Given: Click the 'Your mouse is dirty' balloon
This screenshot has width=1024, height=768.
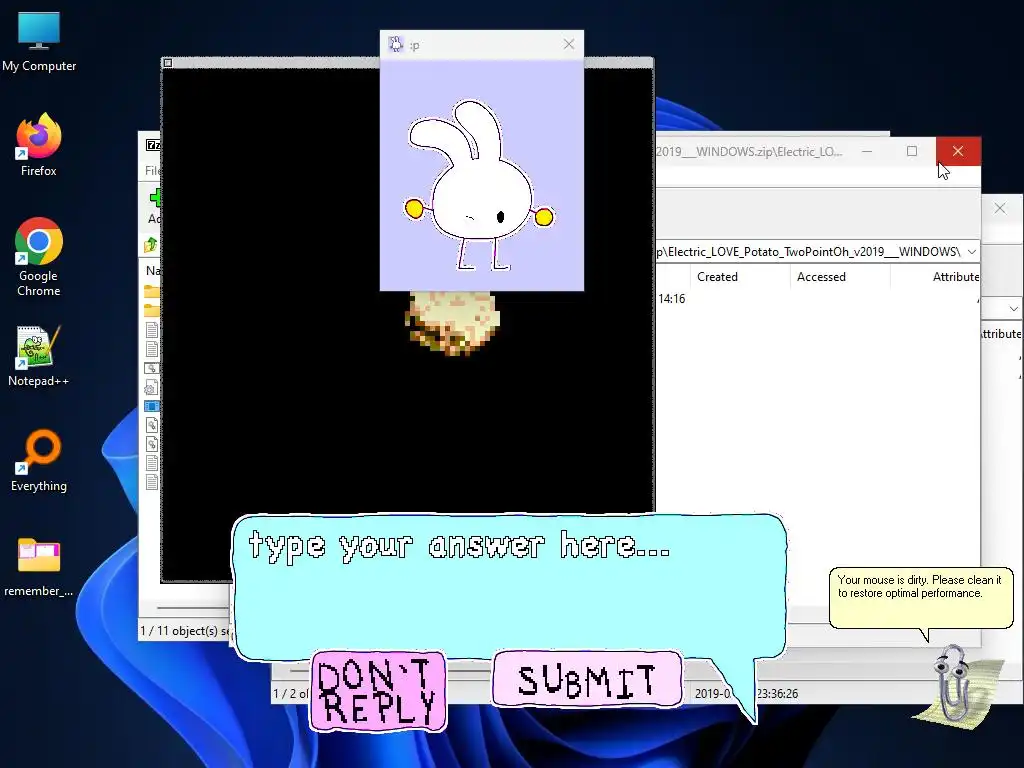Looking at the screenshot, I should 920,598.
